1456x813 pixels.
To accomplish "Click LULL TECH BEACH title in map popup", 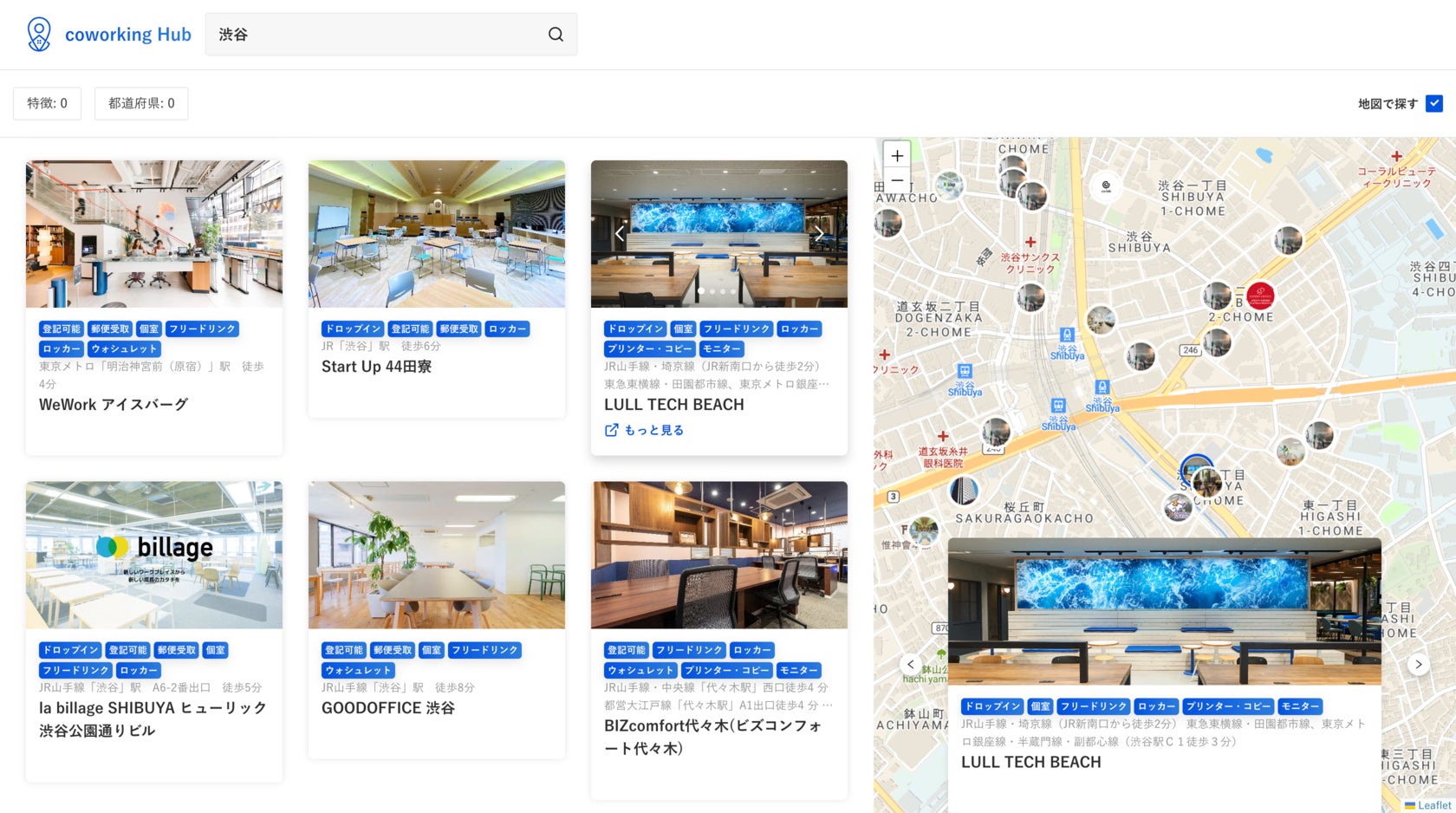I will [1031, 762].
